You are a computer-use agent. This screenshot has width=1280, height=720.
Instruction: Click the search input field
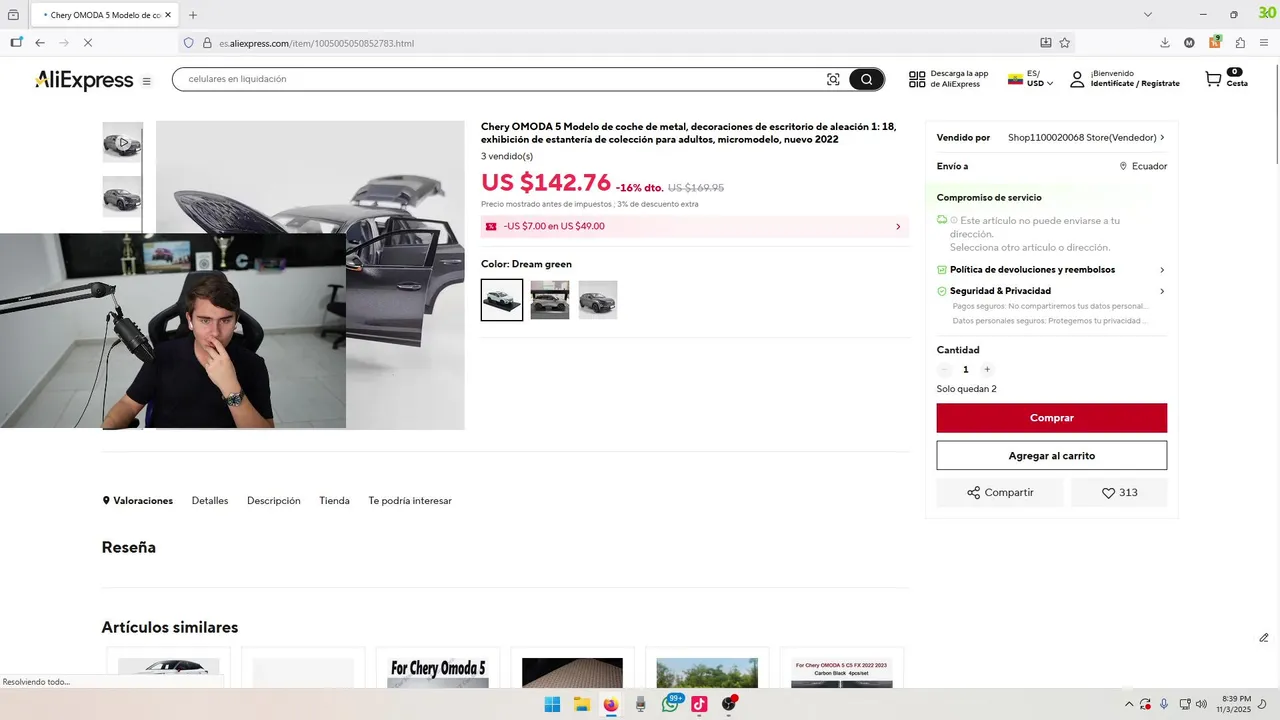point(500,79)
